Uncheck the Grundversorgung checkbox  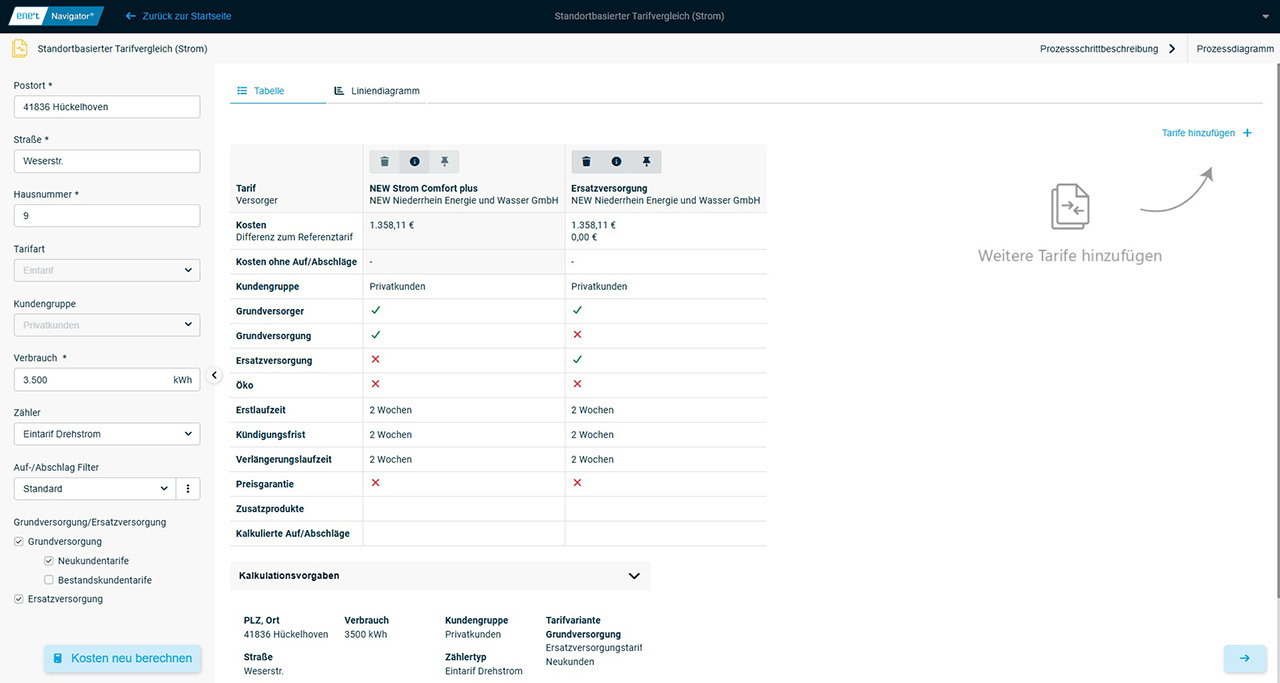19,542
